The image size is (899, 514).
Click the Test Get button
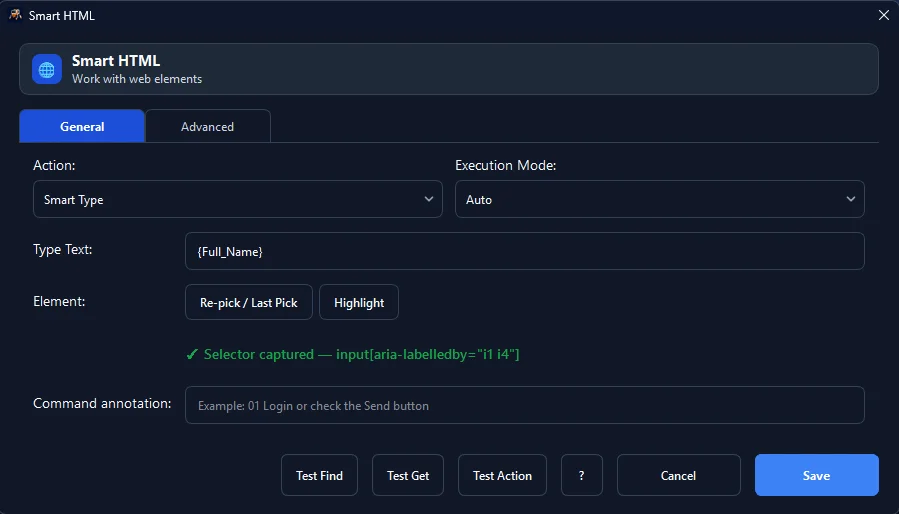408,475
